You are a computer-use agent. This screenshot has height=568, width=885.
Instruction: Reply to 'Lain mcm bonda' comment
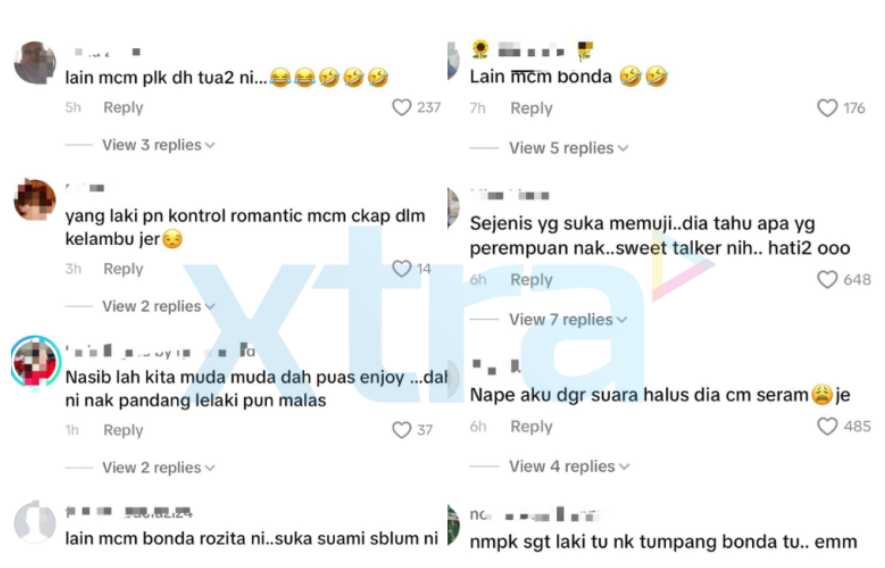[531, 108]
